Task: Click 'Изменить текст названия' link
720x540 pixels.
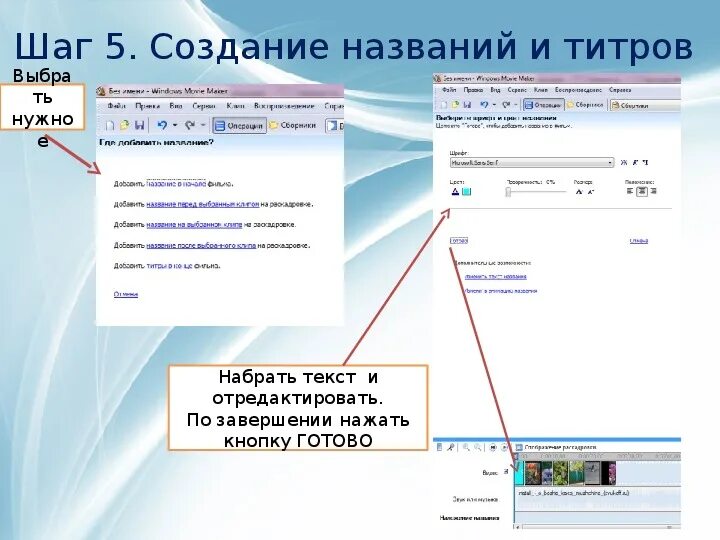Action: [495, 277]
